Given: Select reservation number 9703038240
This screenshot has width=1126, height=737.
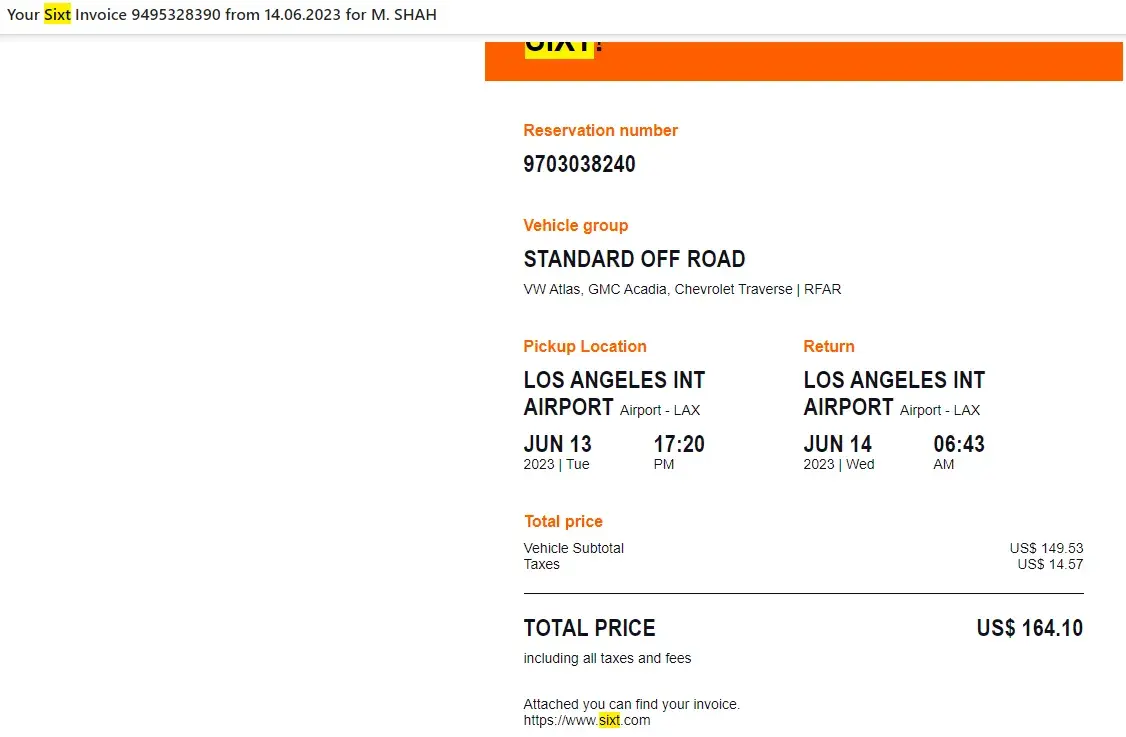Looking at the screenshot, I should pos(579,164).
